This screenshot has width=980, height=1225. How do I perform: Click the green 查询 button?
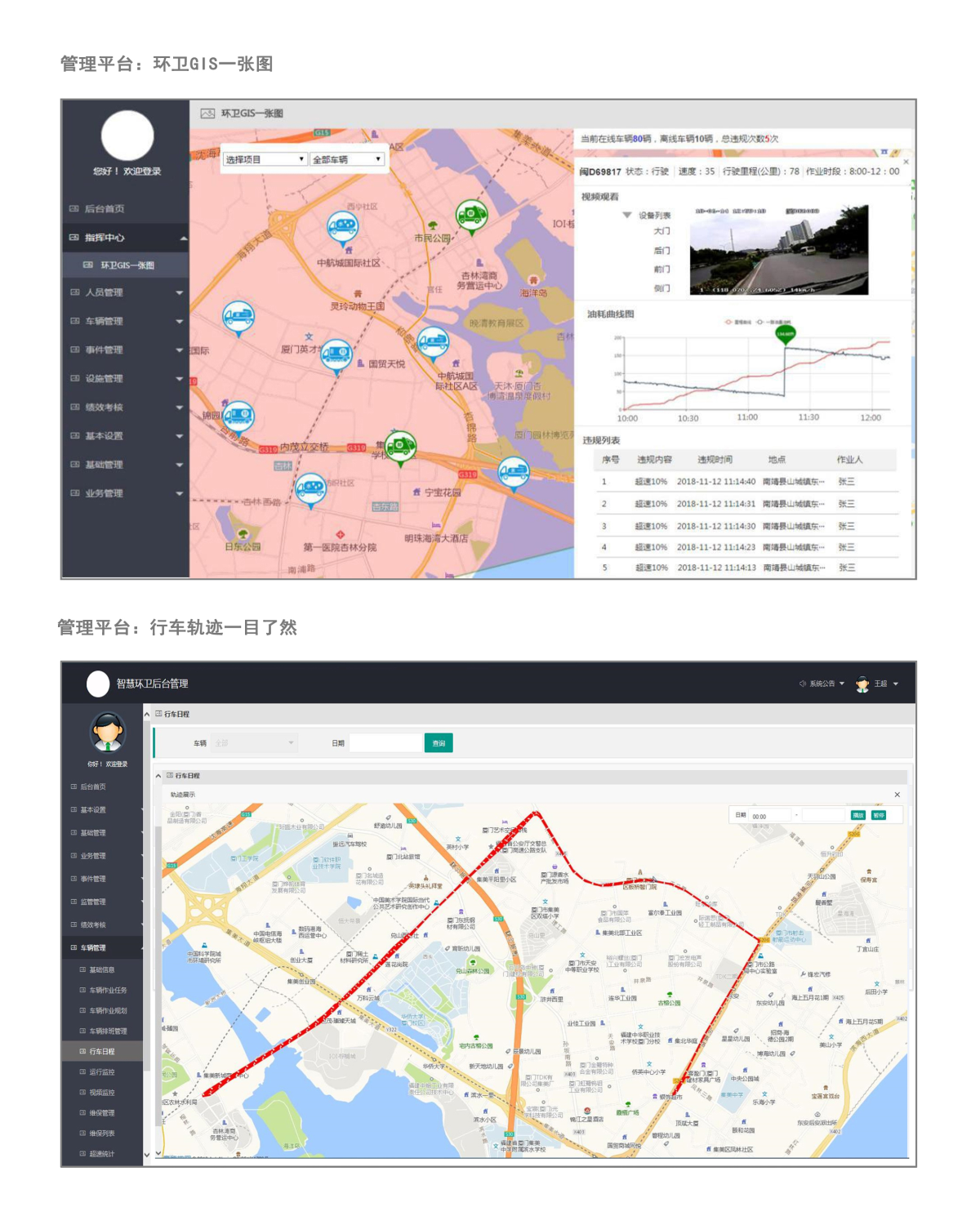pyautogui.click(x=439, y=743)
